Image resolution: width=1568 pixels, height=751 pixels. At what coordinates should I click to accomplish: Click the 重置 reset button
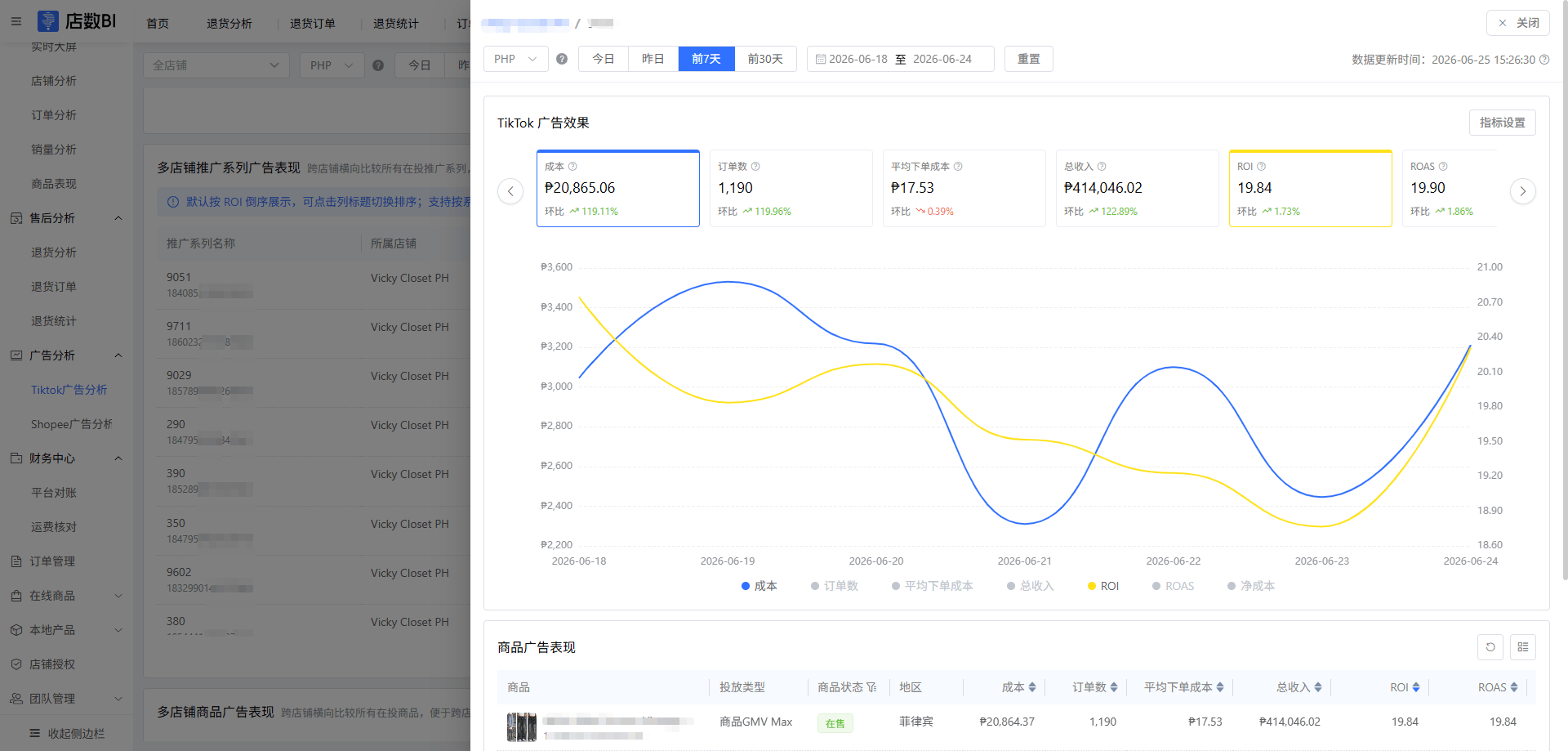tap(1029, 59)
